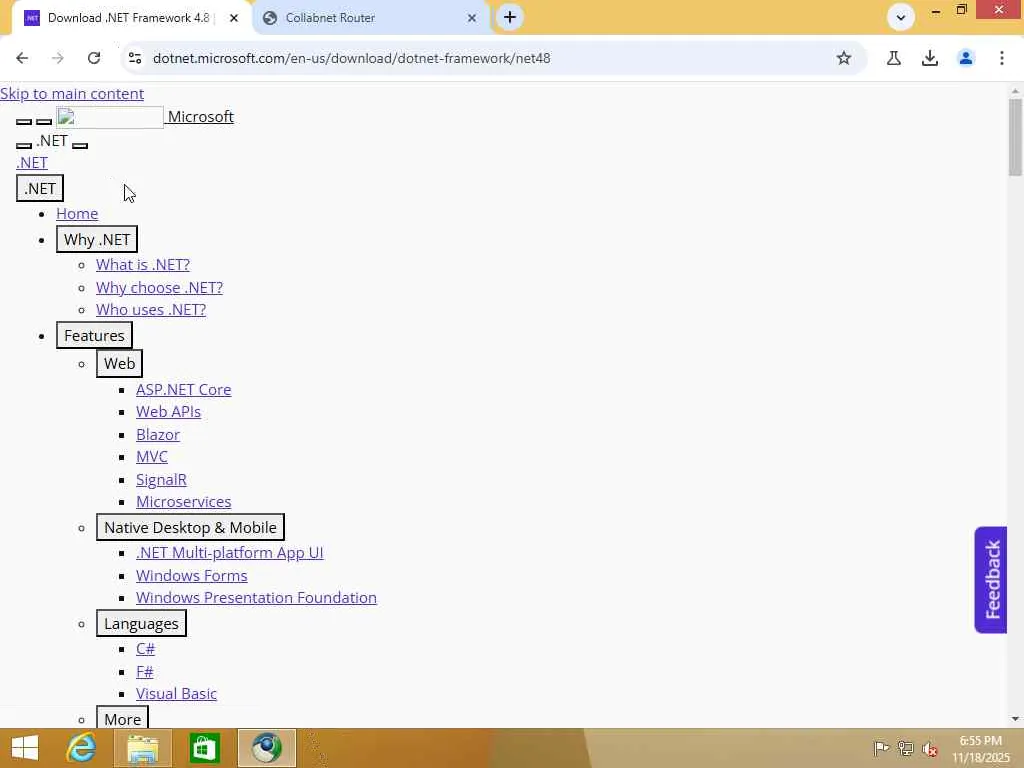1024x768 pixels.
Task: Open File Explorer from taskbar
Action: [x=142, y=748]
